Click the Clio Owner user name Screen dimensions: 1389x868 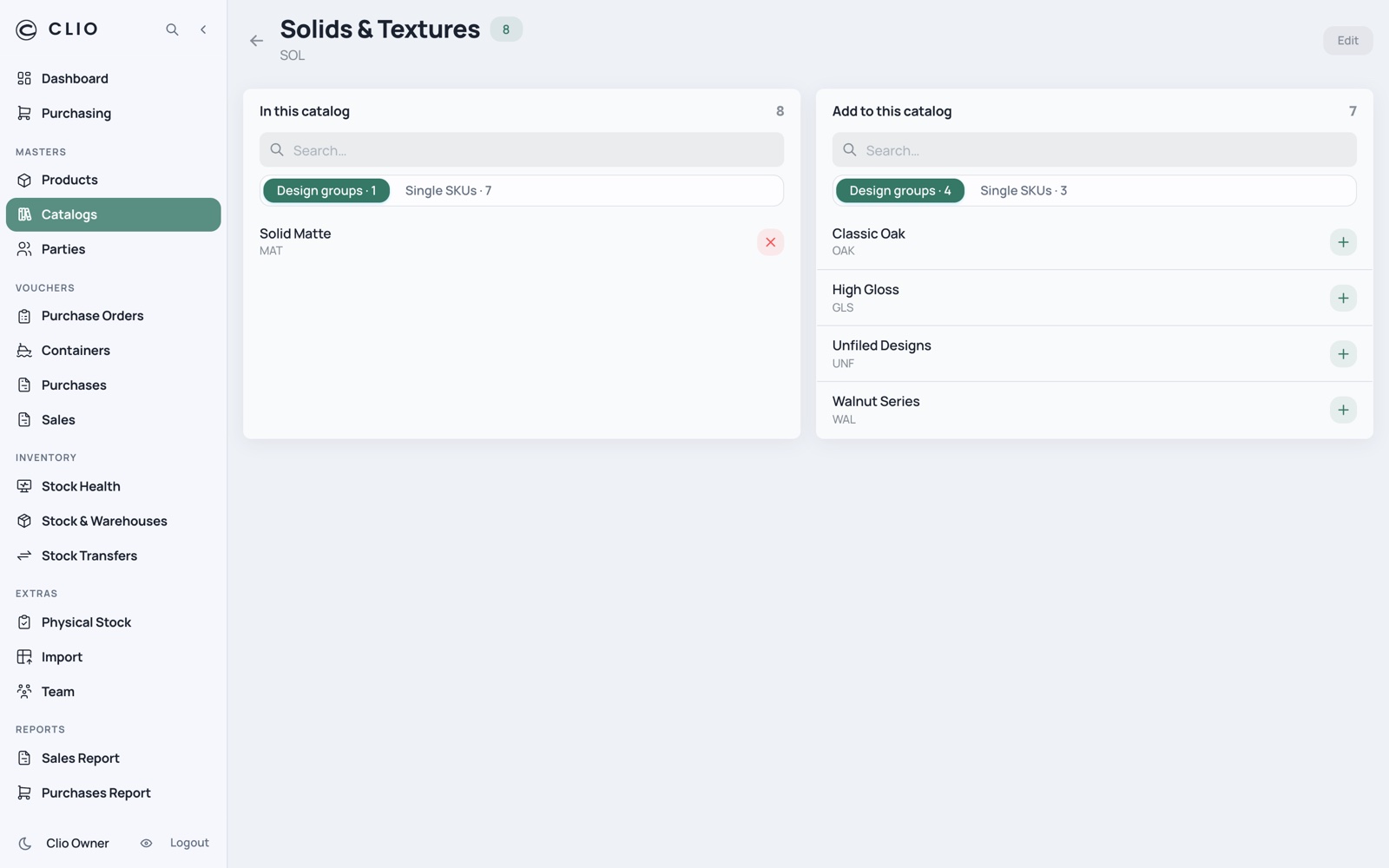click(77, 844)
